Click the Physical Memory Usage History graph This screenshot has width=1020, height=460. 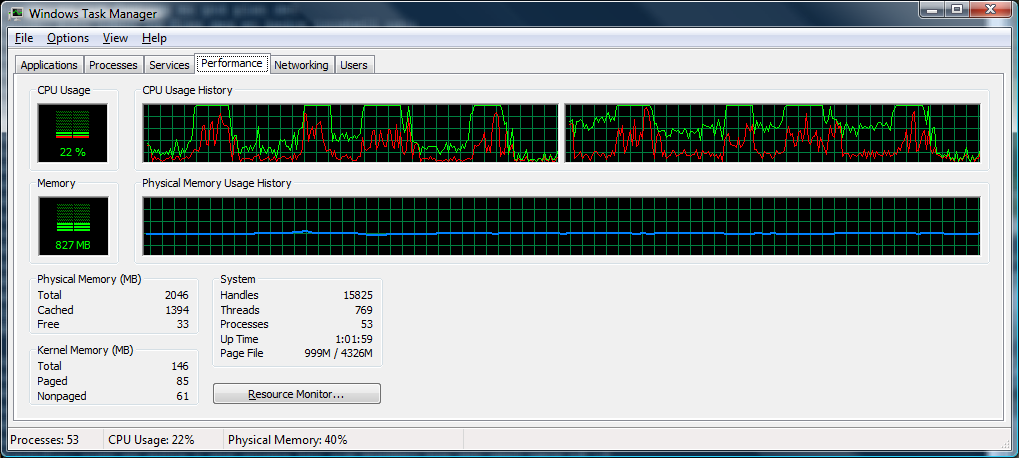pos(561,226)
